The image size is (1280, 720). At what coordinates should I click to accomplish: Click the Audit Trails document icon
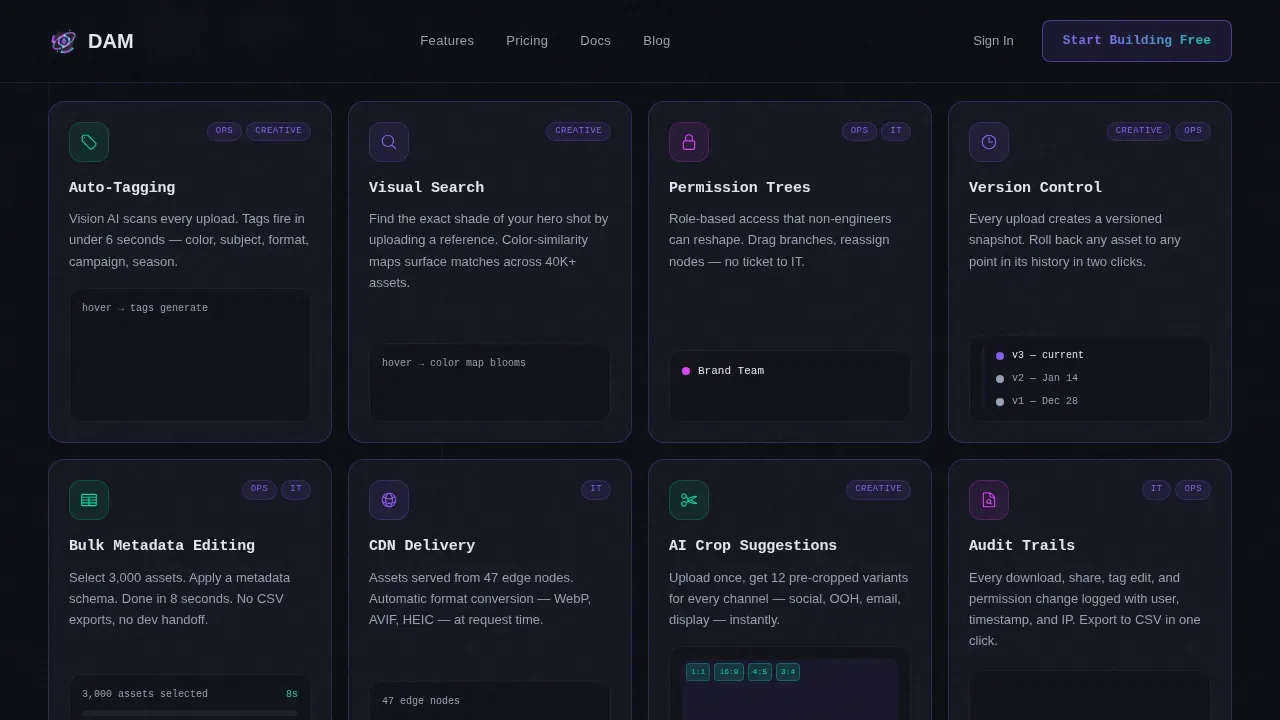989,500
